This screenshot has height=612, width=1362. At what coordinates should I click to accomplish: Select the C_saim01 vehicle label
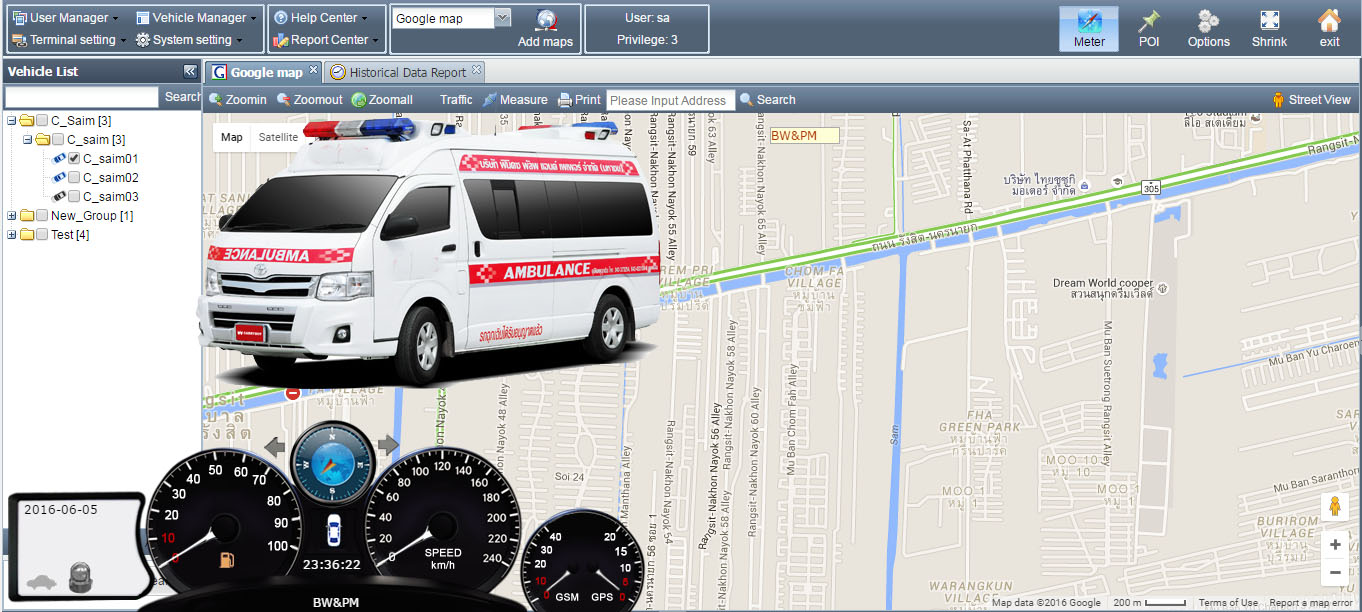[x=110, y=159]
